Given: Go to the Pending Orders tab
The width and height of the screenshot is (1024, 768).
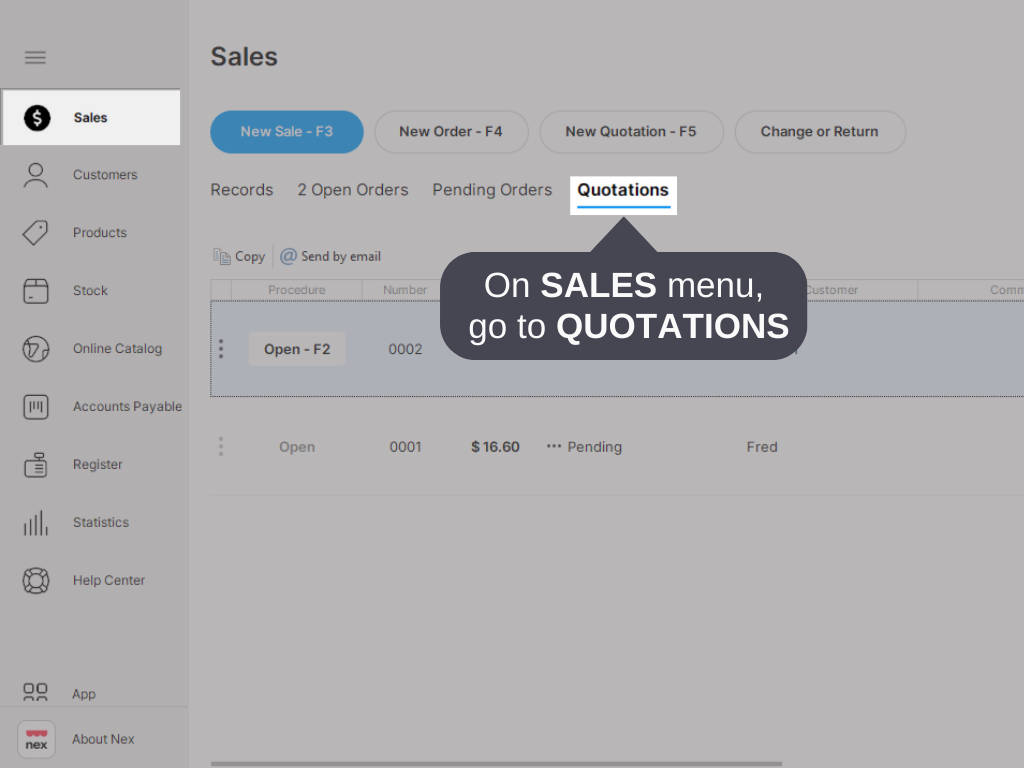Looking at the screenshot, I should [x=492, y=189].
